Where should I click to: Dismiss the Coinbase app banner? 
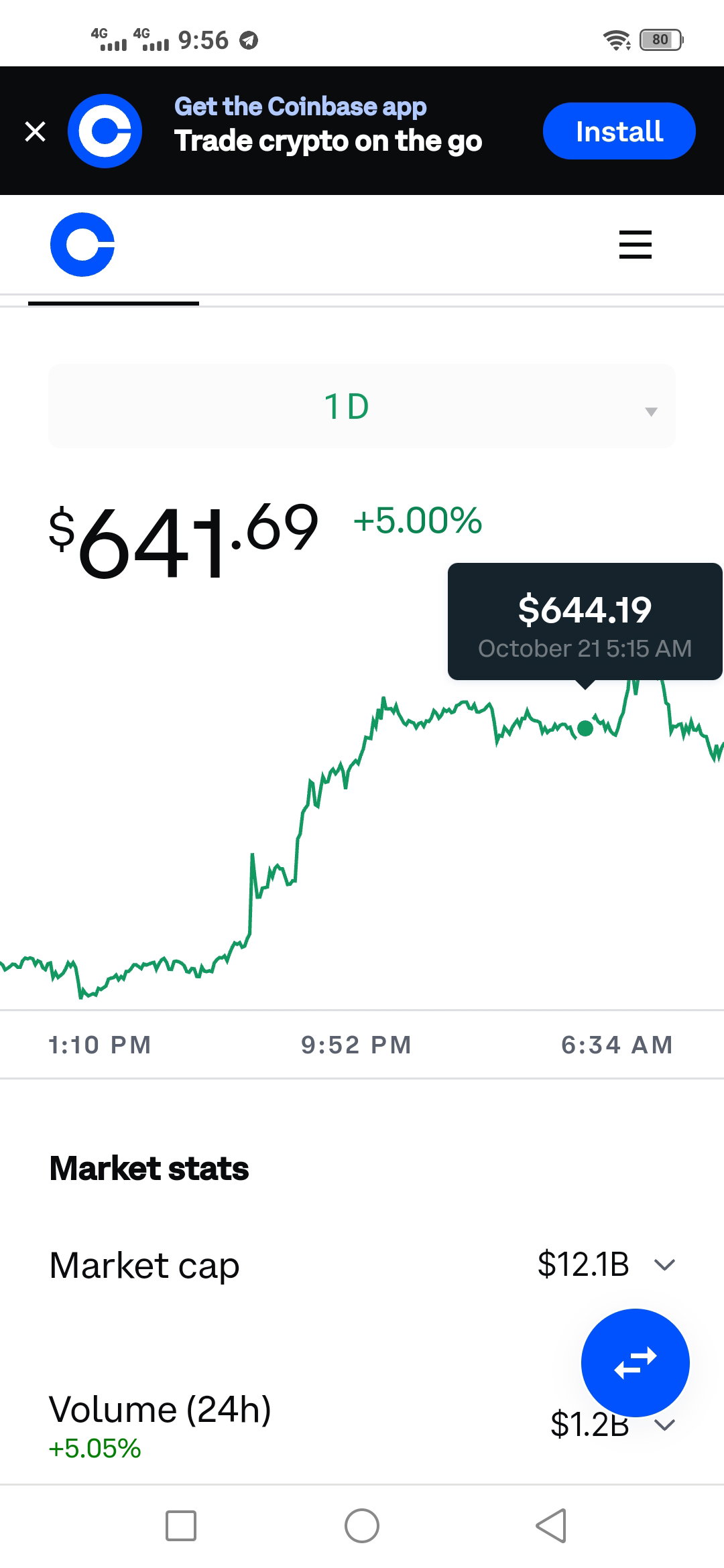(x=35, y=131)
